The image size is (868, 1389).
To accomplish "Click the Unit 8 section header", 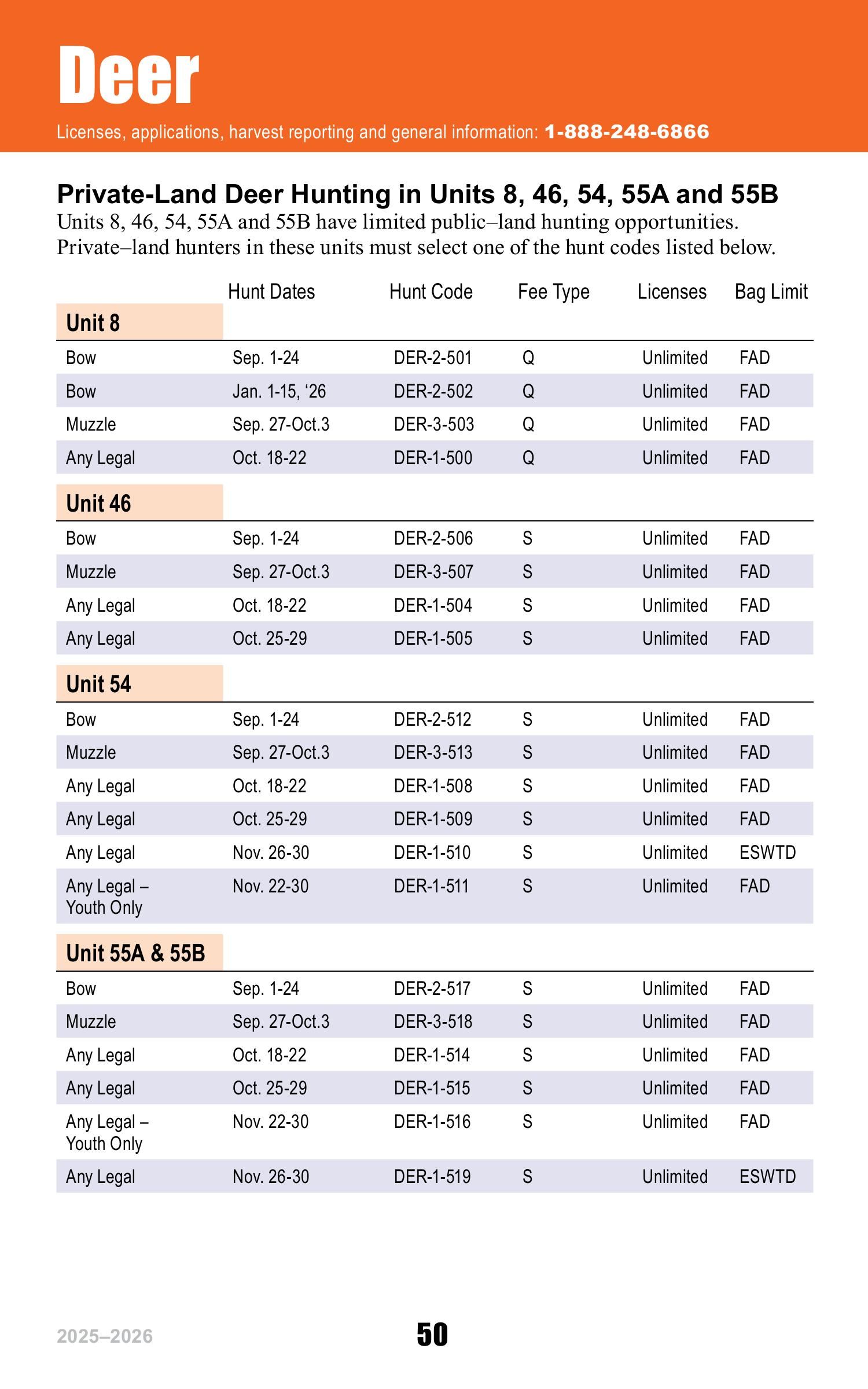I will 139,322.
